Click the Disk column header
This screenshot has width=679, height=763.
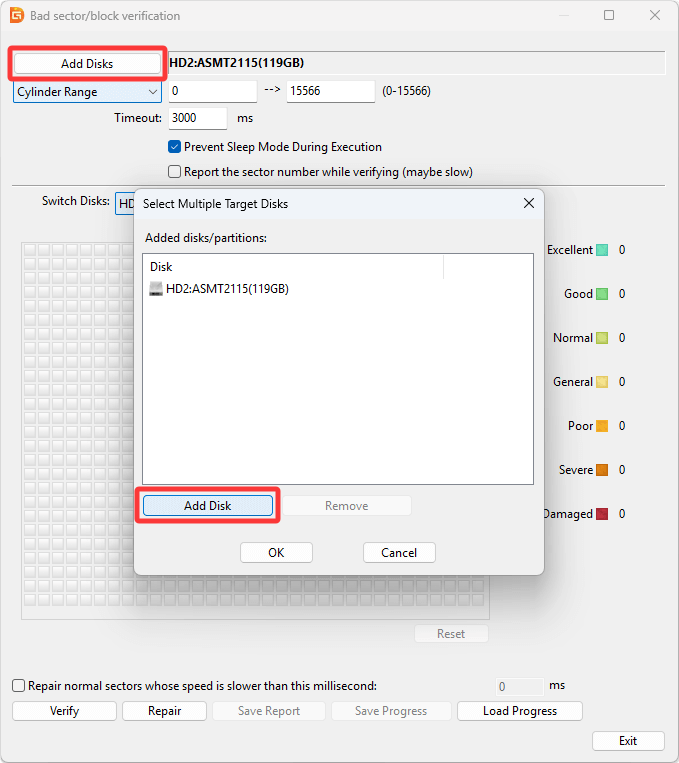point(293,267)
